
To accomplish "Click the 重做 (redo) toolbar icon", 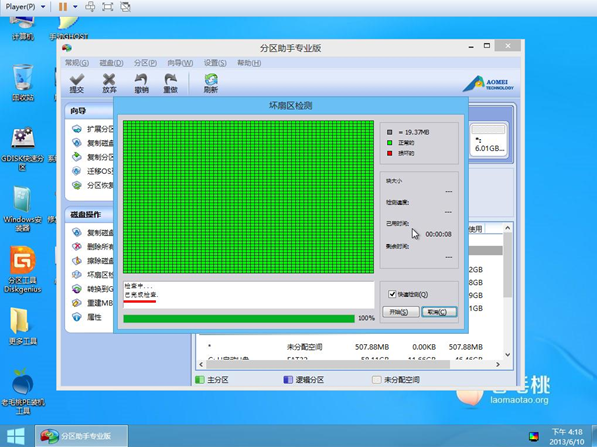I will [x=170, y=83].
